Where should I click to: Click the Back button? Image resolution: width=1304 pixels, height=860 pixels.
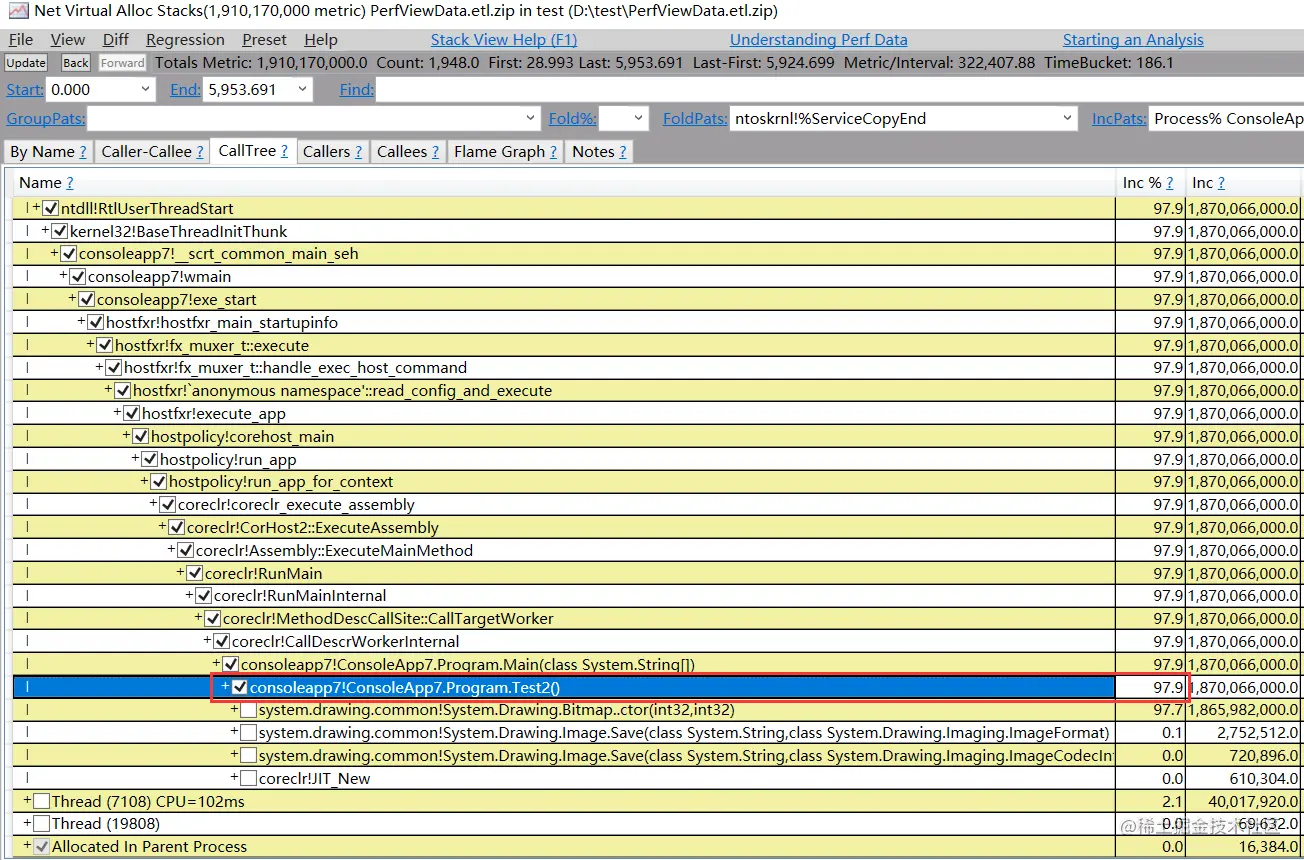(x=76, y=63)
